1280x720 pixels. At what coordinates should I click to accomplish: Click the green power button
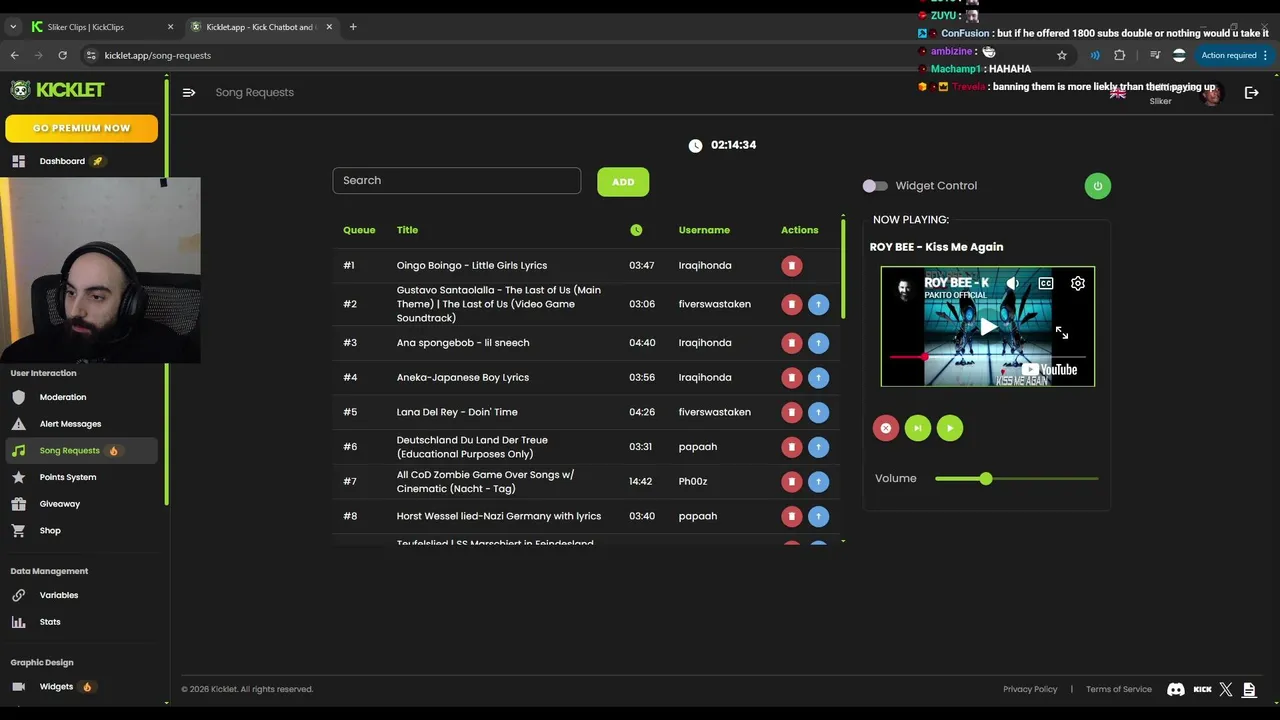tap(1097, 186)
